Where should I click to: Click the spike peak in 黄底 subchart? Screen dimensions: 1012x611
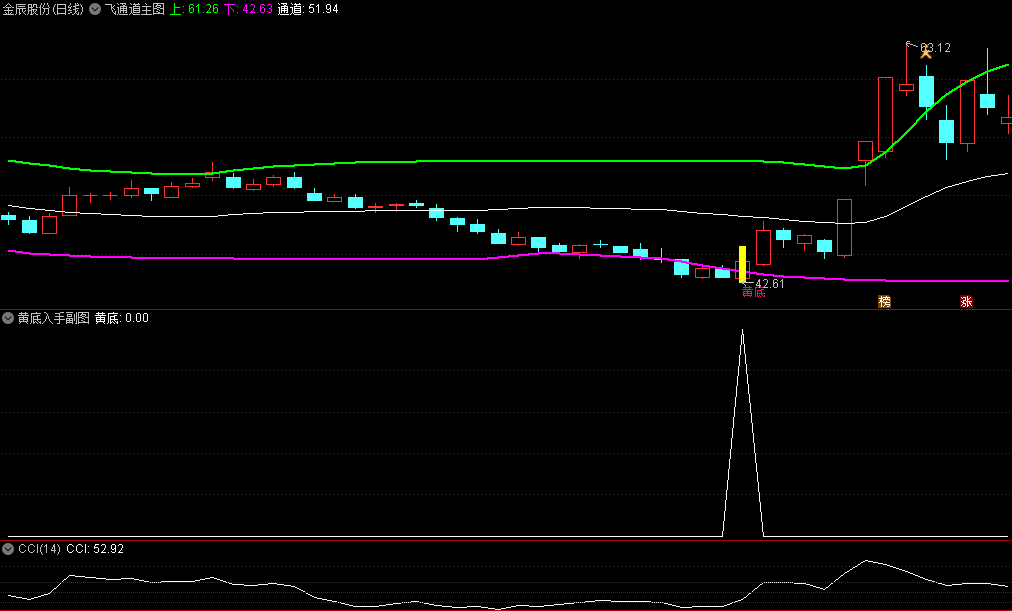(x=742, y=332)
